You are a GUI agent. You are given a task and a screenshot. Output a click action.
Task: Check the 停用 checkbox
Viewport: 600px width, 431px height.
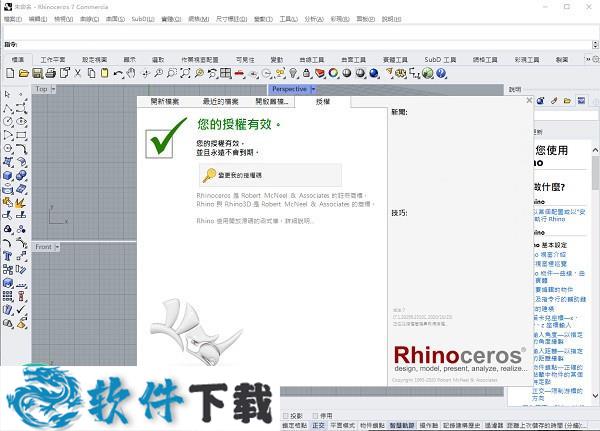(315, 416)
